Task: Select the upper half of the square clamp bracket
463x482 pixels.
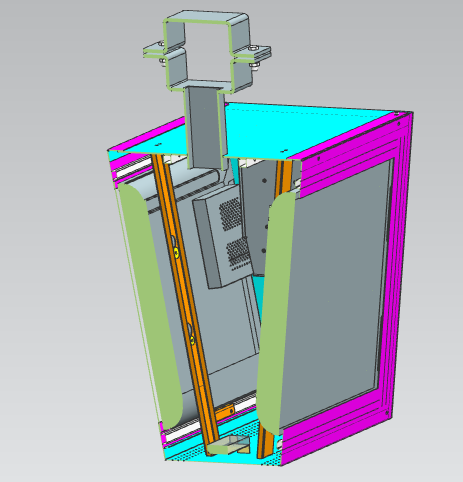Action: tap(207, 18)
